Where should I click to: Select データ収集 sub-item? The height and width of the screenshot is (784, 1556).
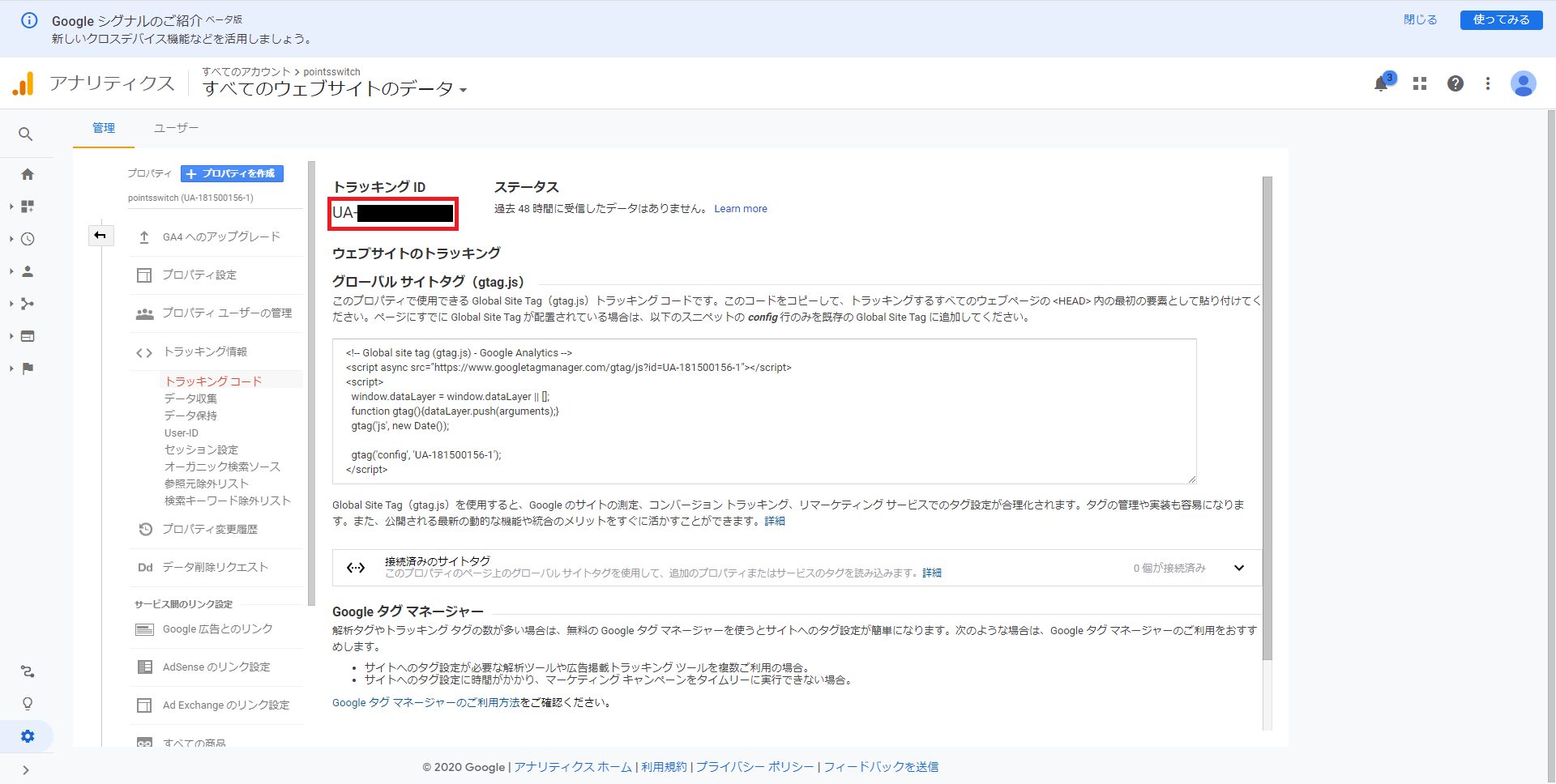191,398
